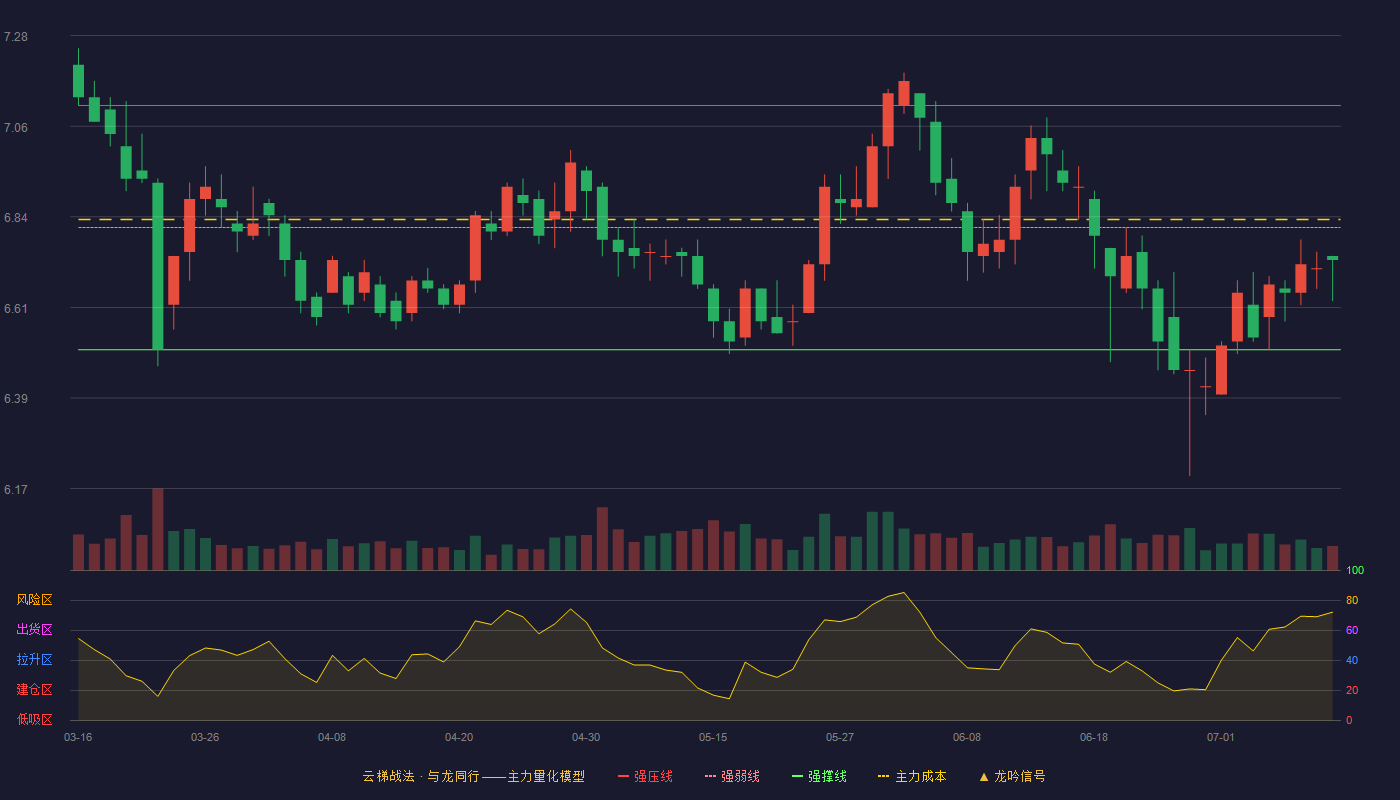This screenshot has height=800, width=1400.
Task: Click the 80 indicator axis label
Action: pos(1352,601)
